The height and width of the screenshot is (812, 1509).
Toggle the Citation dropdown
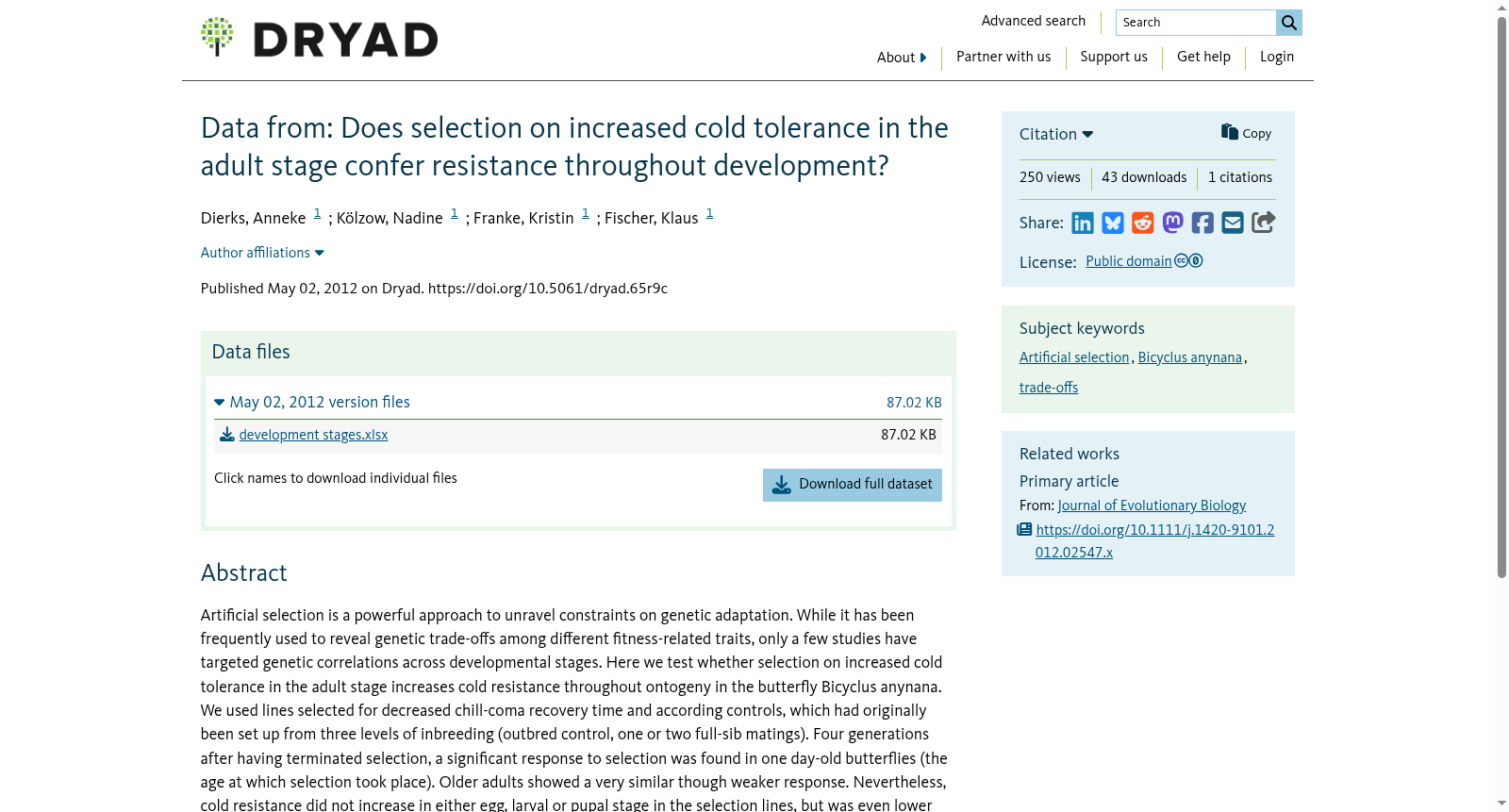1056,134
